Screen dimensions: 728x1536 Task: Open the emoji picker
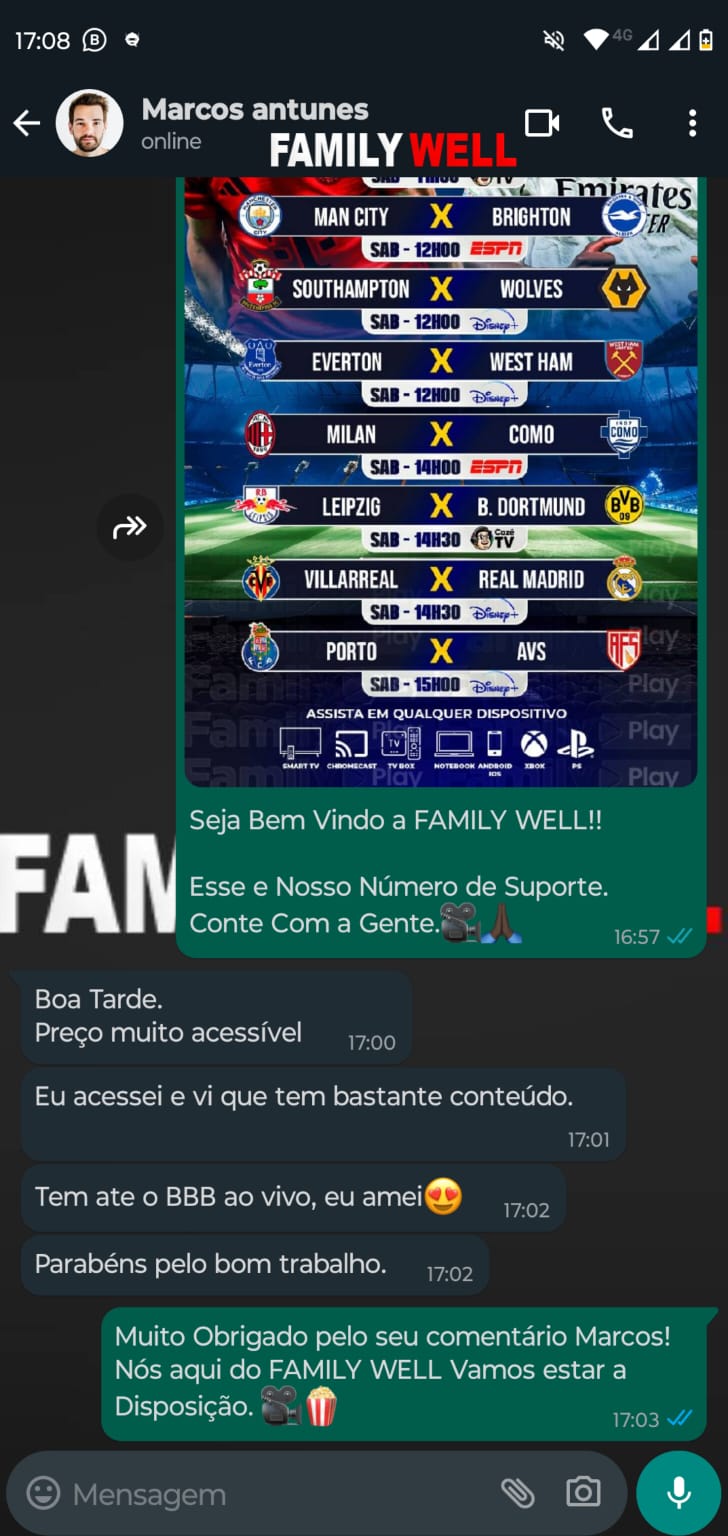pyautogui.click(x=43, y=1494)
